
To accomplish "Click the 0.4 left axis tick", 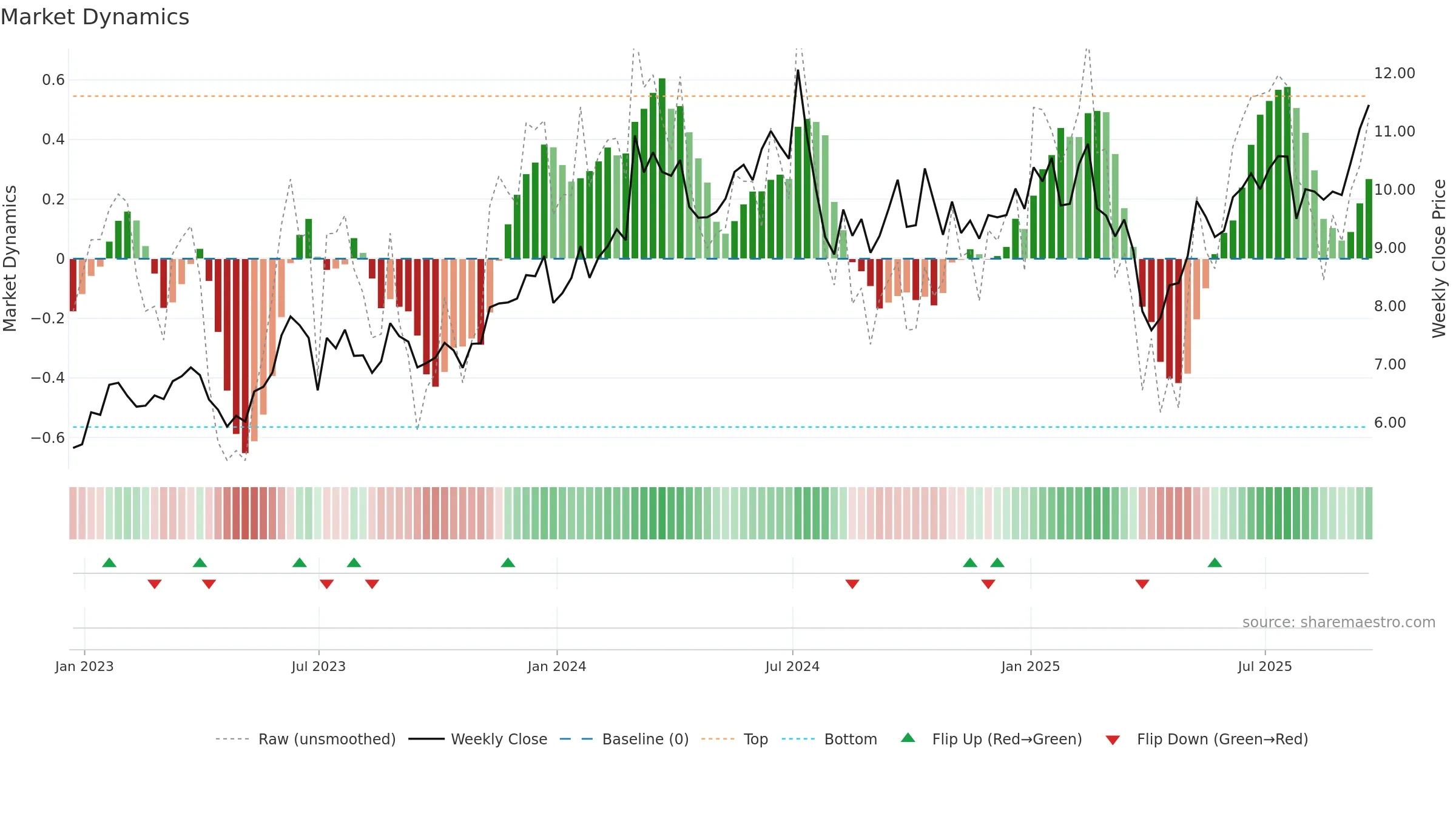I will click(53, 140).
